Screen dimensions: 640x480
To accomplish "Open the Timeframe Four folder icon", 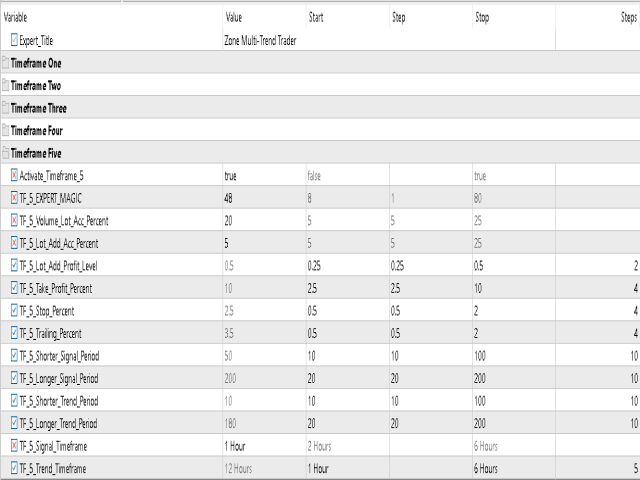I will pyautogui.click(x=5, y=131).
